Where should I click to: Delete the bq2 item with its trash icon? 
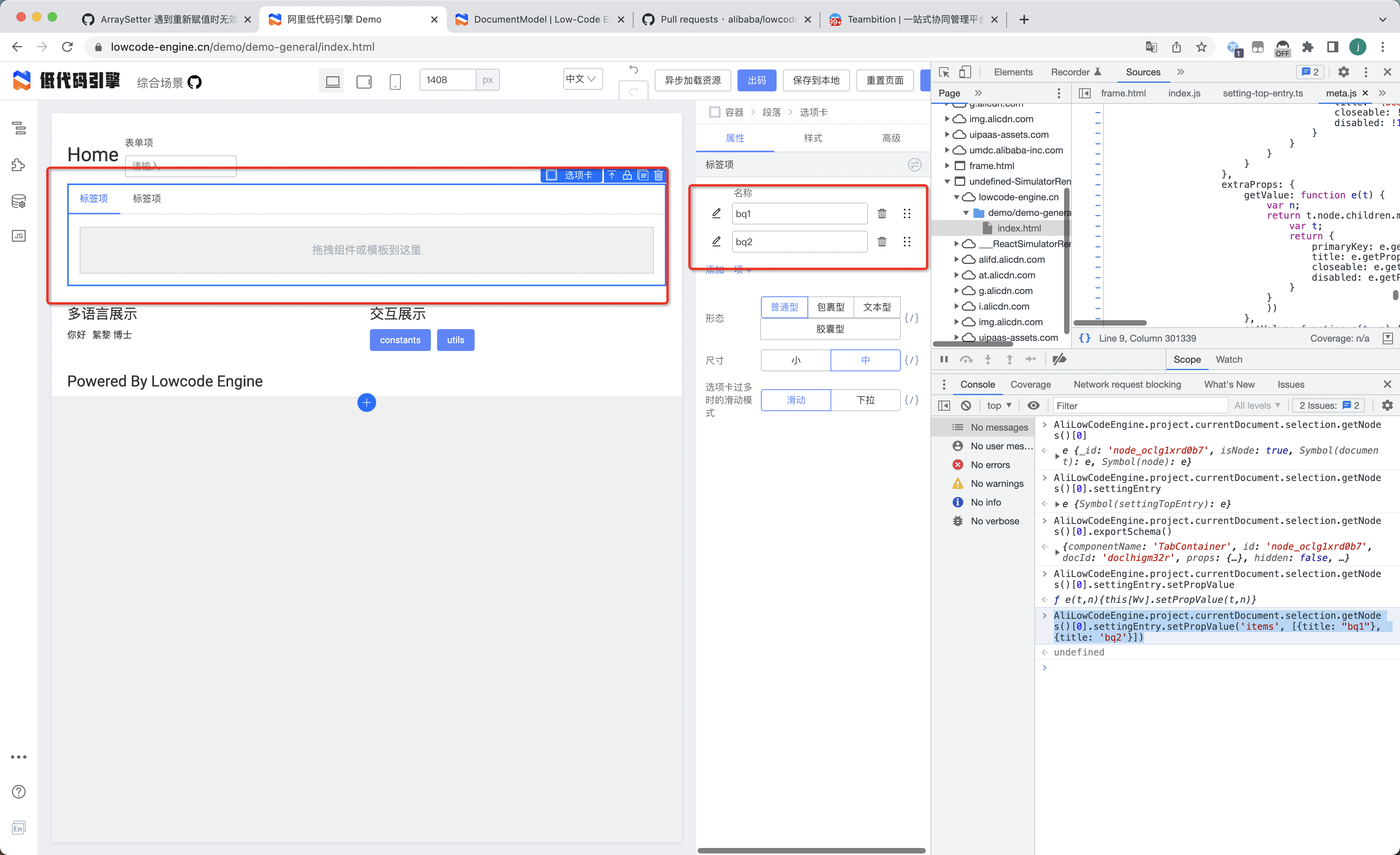(882, 241)
